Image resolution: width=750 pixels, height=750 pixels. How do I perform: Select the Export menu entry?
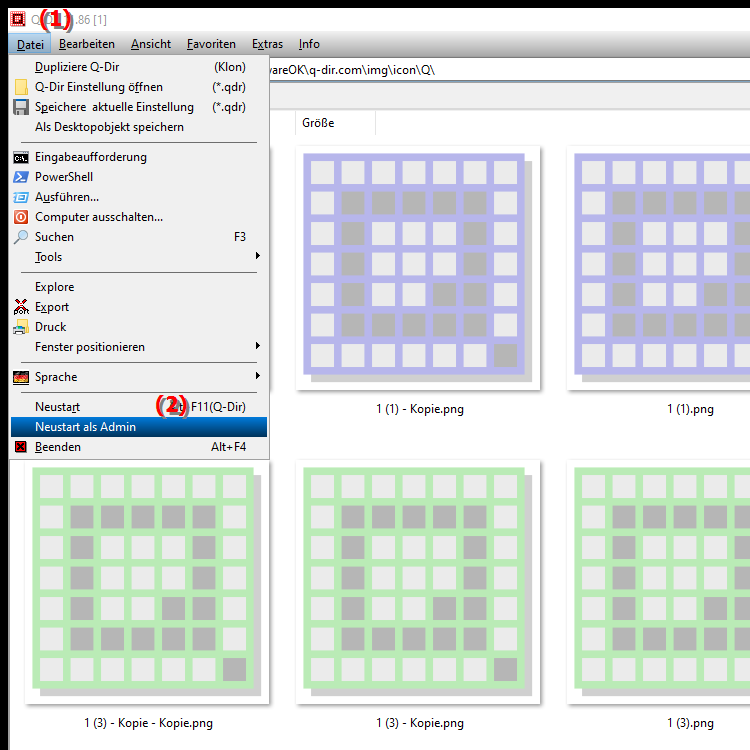tap(139, 307)
